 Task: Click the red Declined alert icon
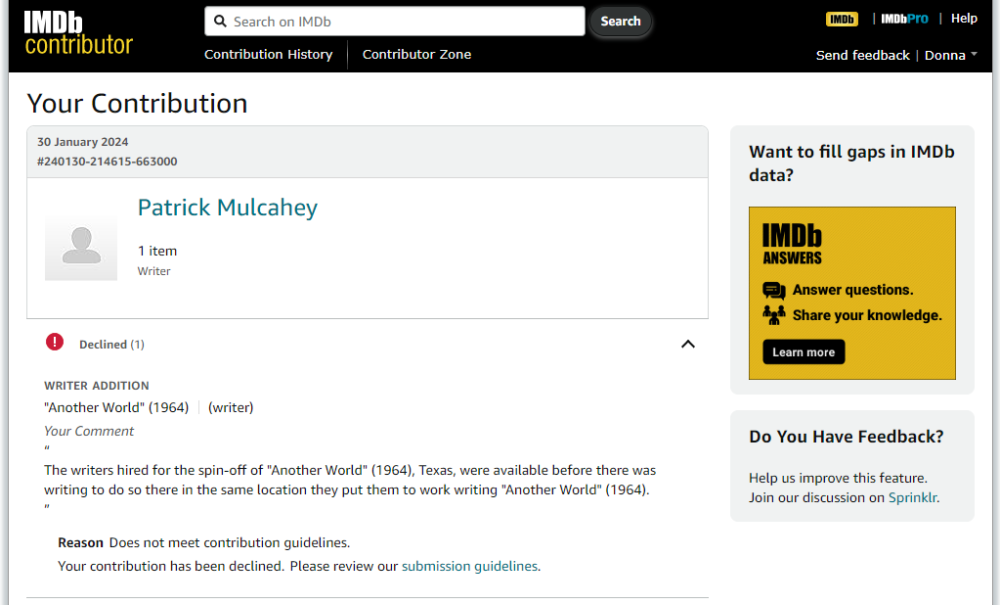click(x=55, y=343)
